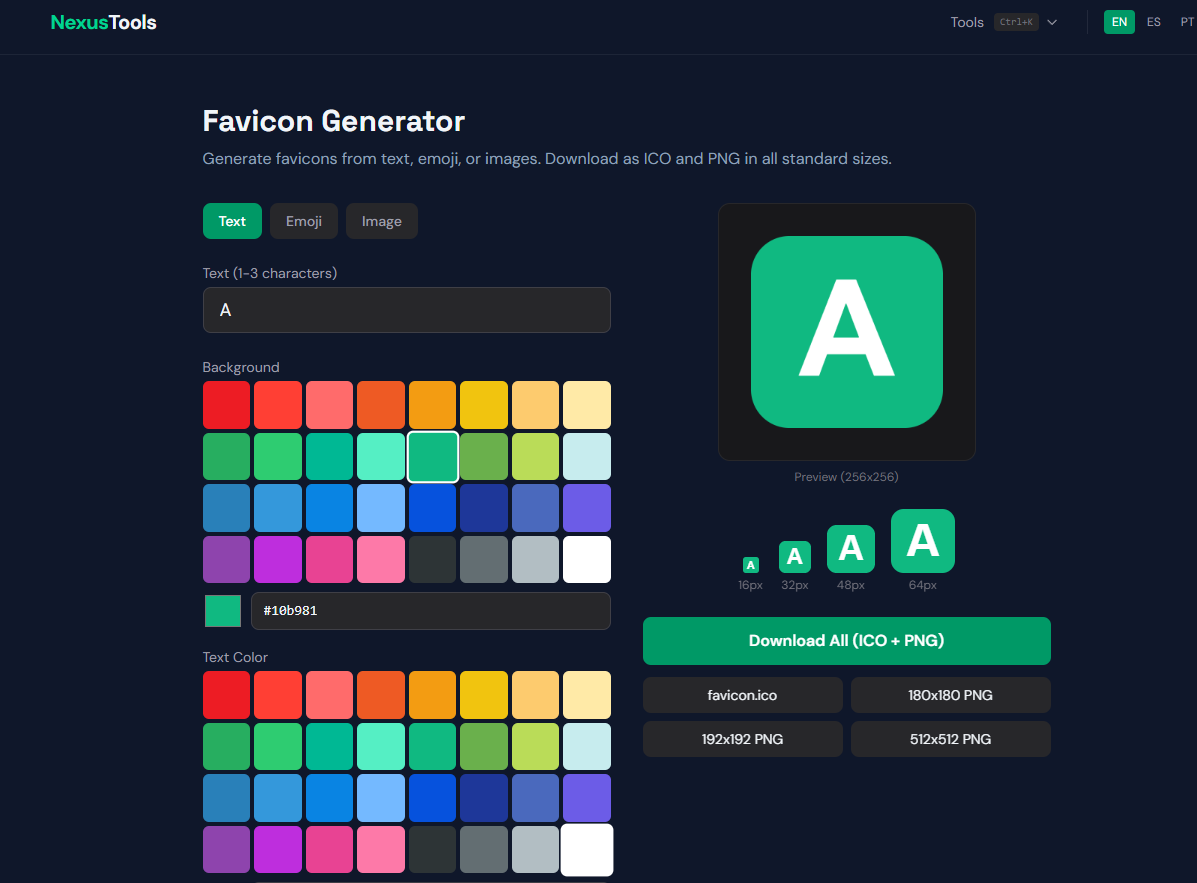Screen dimensions: 1197x883
Task: Choose royal blue as text color
Action: tap(432, 798)
